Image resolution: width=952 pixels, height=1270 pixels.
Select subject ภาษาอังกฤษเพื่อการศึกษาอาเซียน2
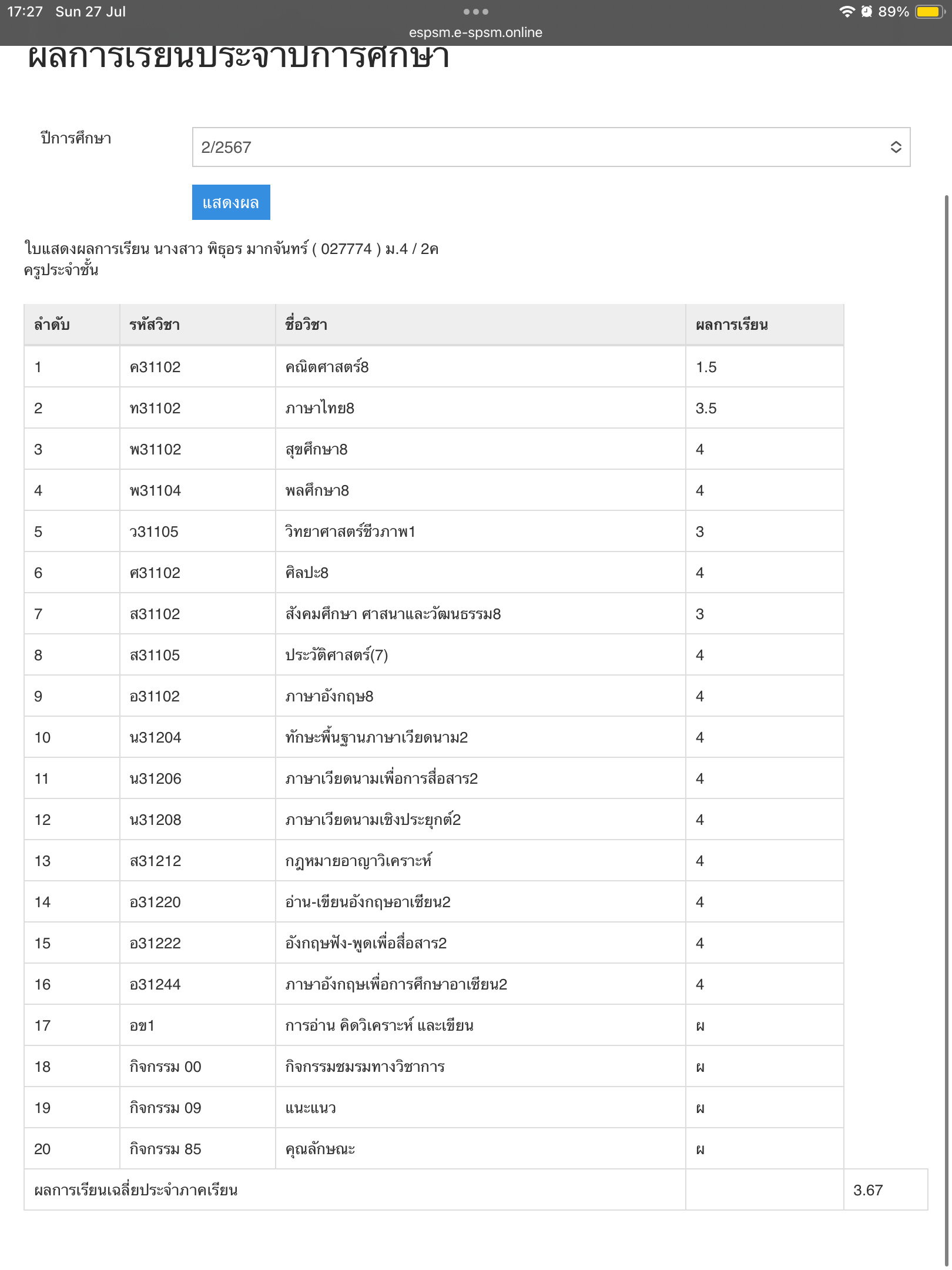pos(396,984)
